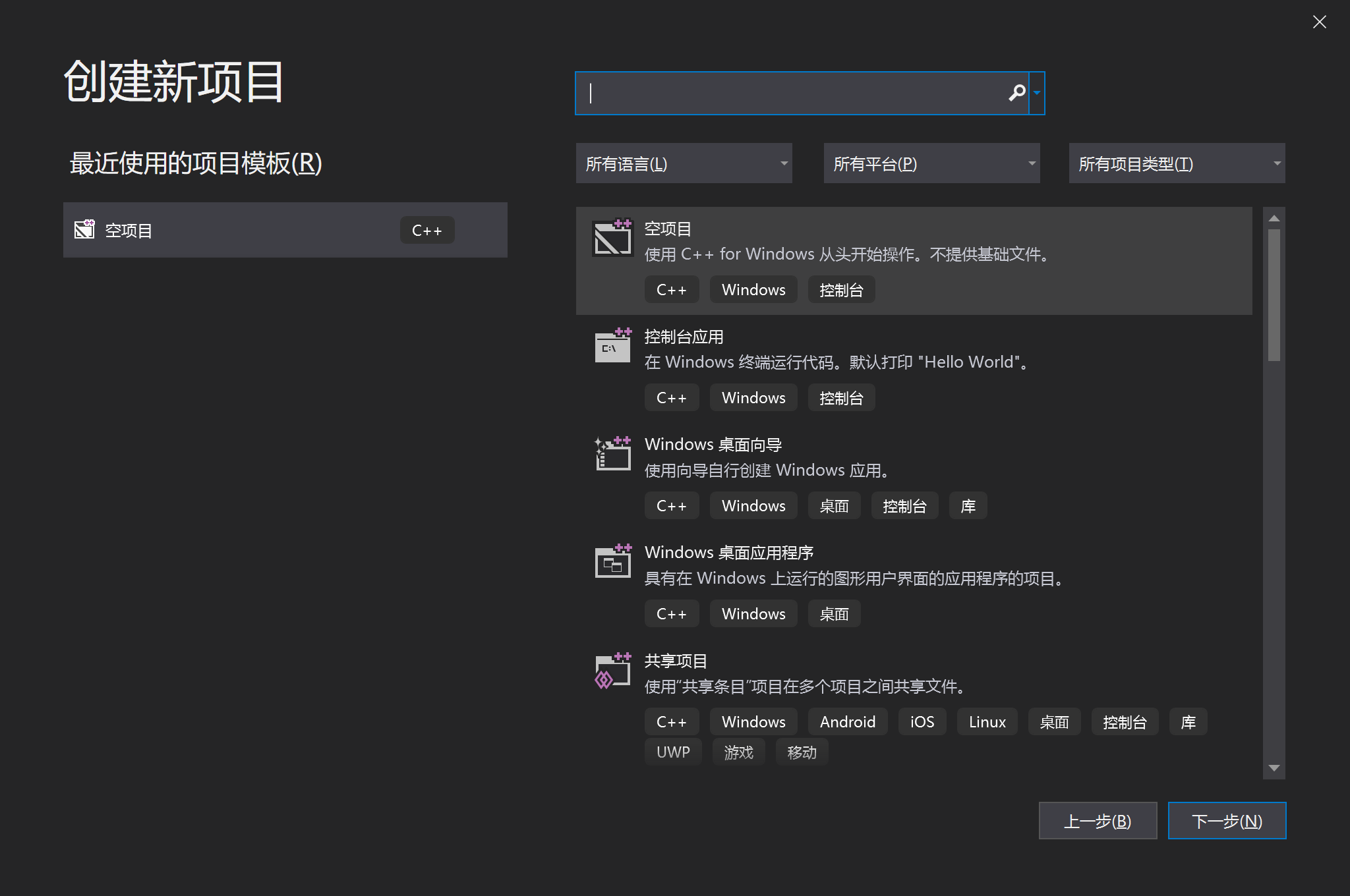Click the Next (下一步) button
Screen dimensions: 1350x896
[1227, 821]
